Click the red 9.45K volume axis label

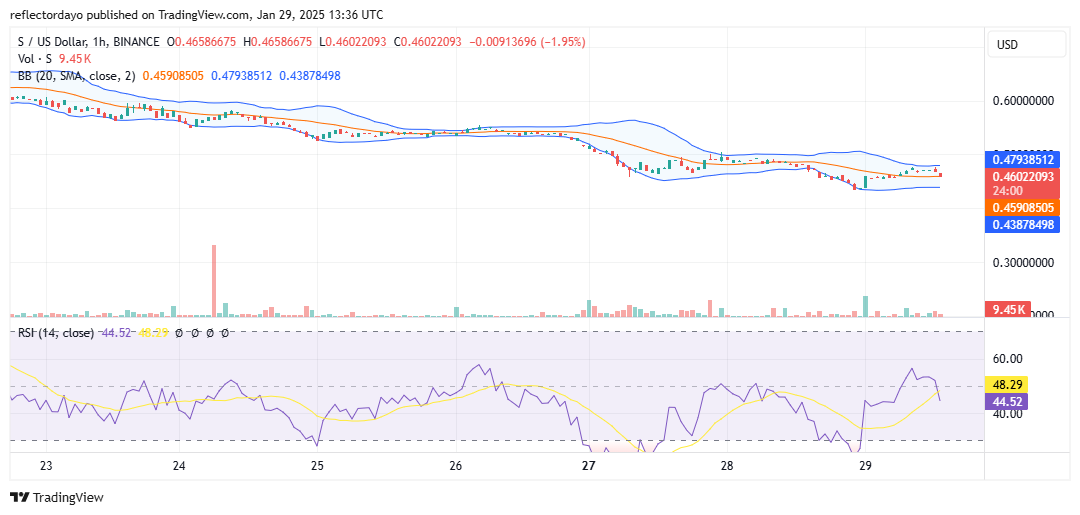pyautogui.click(x=1008, y=310)
